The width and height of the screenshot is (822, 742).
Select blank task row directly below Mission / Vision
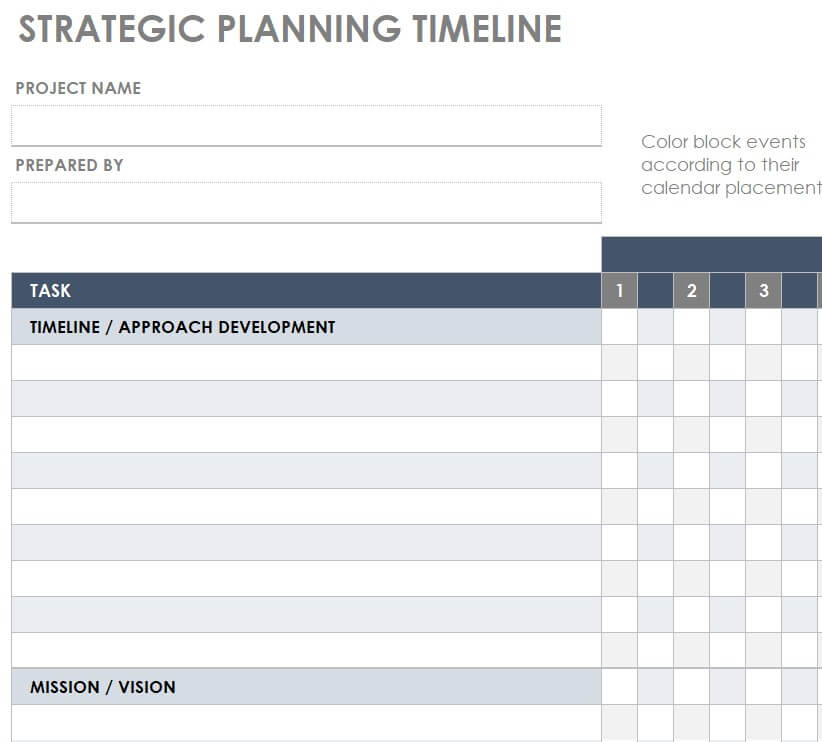[x=306, y=723]
